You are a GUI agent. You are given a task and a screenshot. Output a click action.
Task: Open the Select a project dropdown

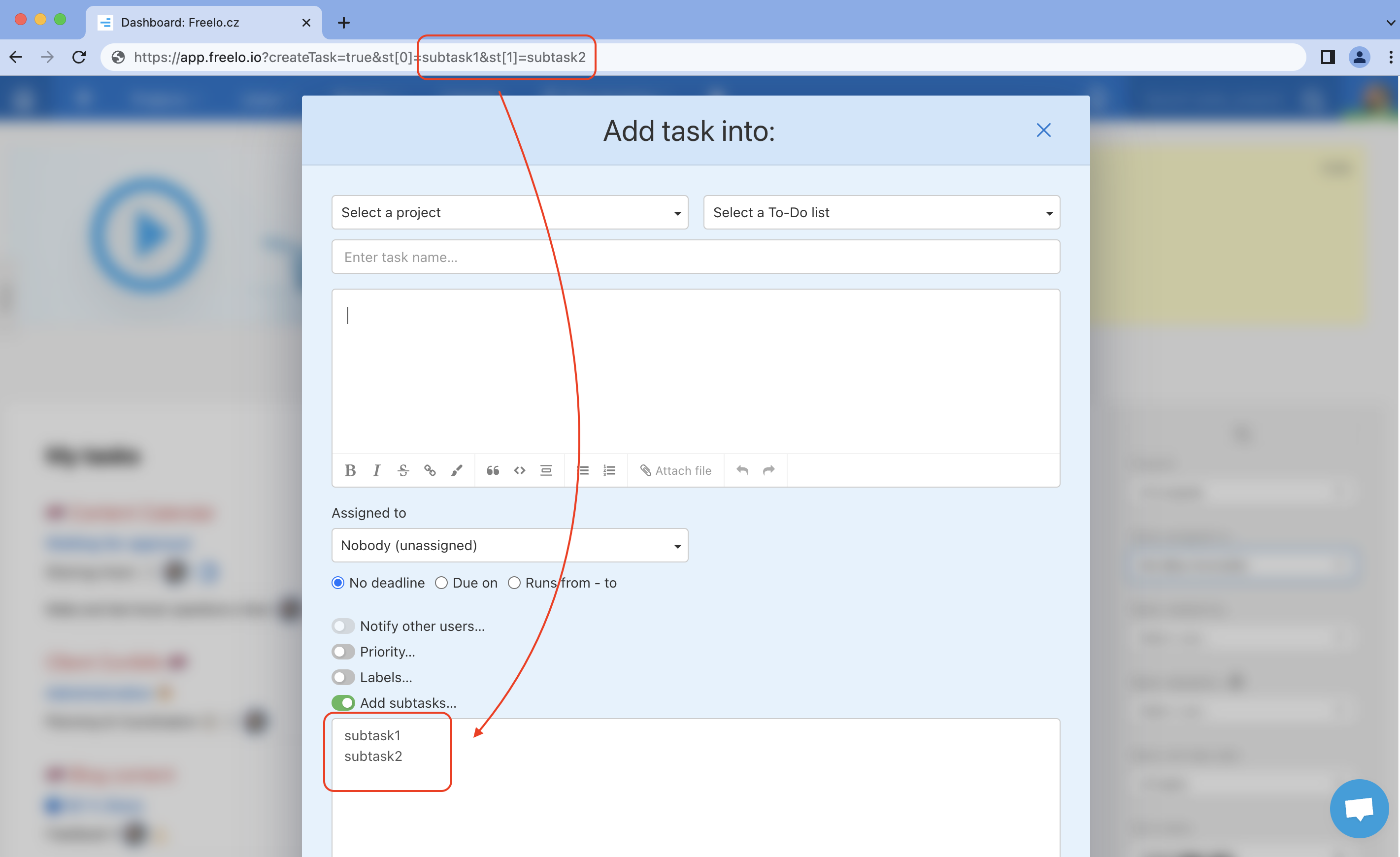pos(509,212)
